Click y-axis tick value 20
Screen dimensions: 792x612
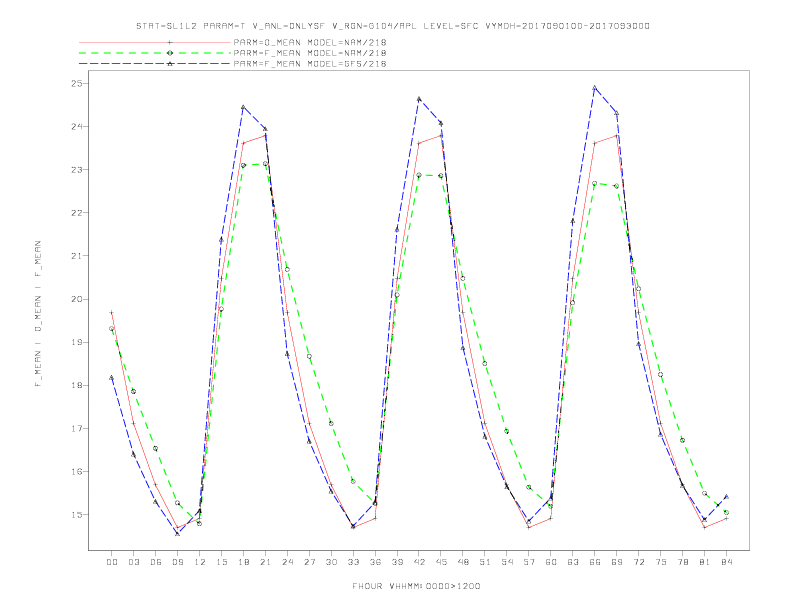77,299
